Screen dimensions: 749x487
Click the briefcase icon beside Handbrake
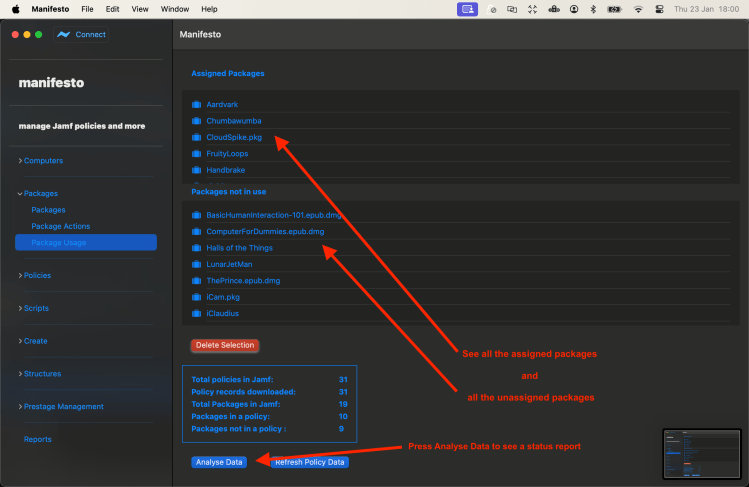196,170
